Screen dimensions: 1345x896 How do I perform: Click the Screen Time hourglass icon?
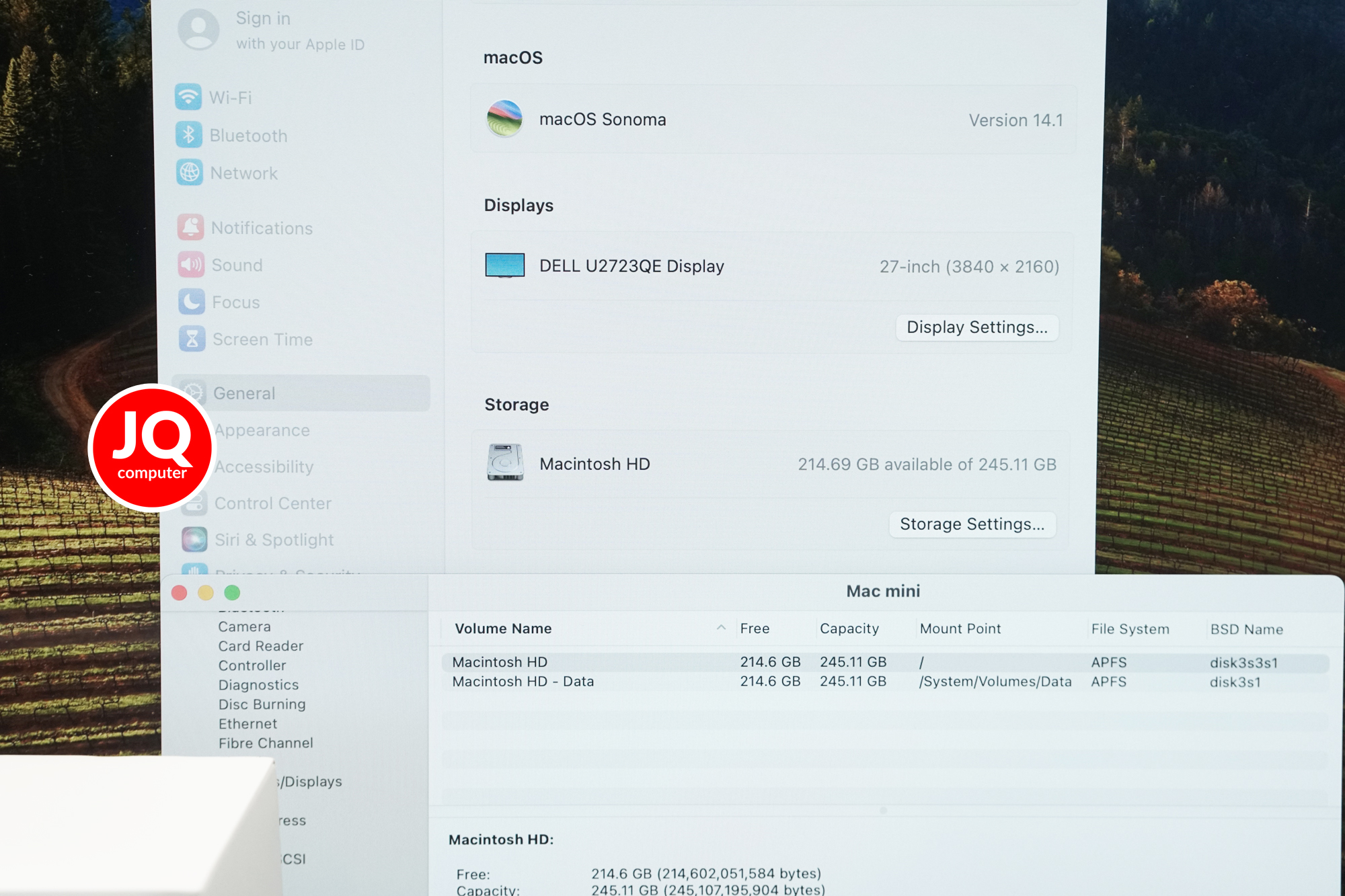point(192,339)
